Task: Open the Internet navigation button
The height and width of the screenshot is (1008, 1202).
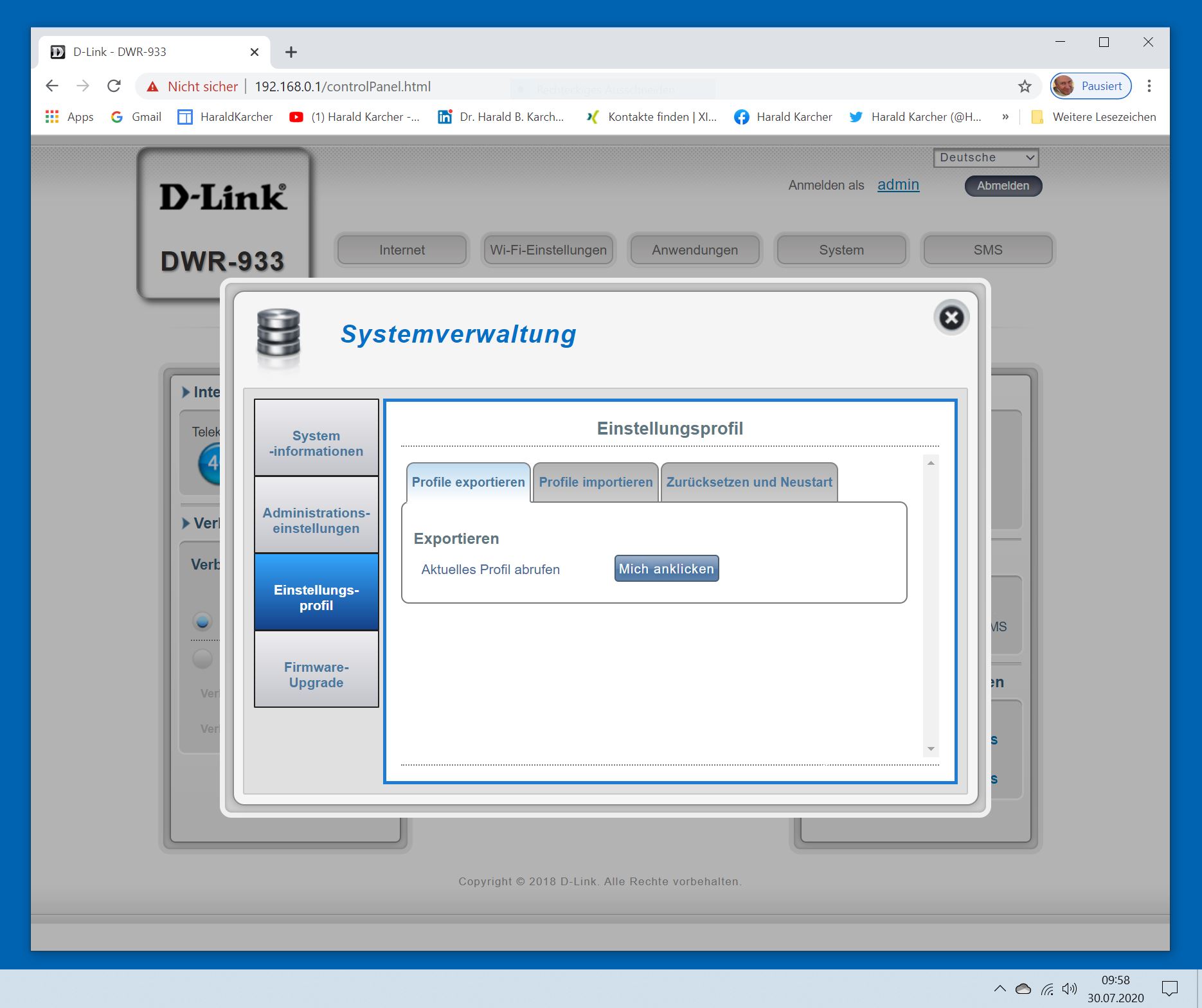Action: tap(402, 250)
